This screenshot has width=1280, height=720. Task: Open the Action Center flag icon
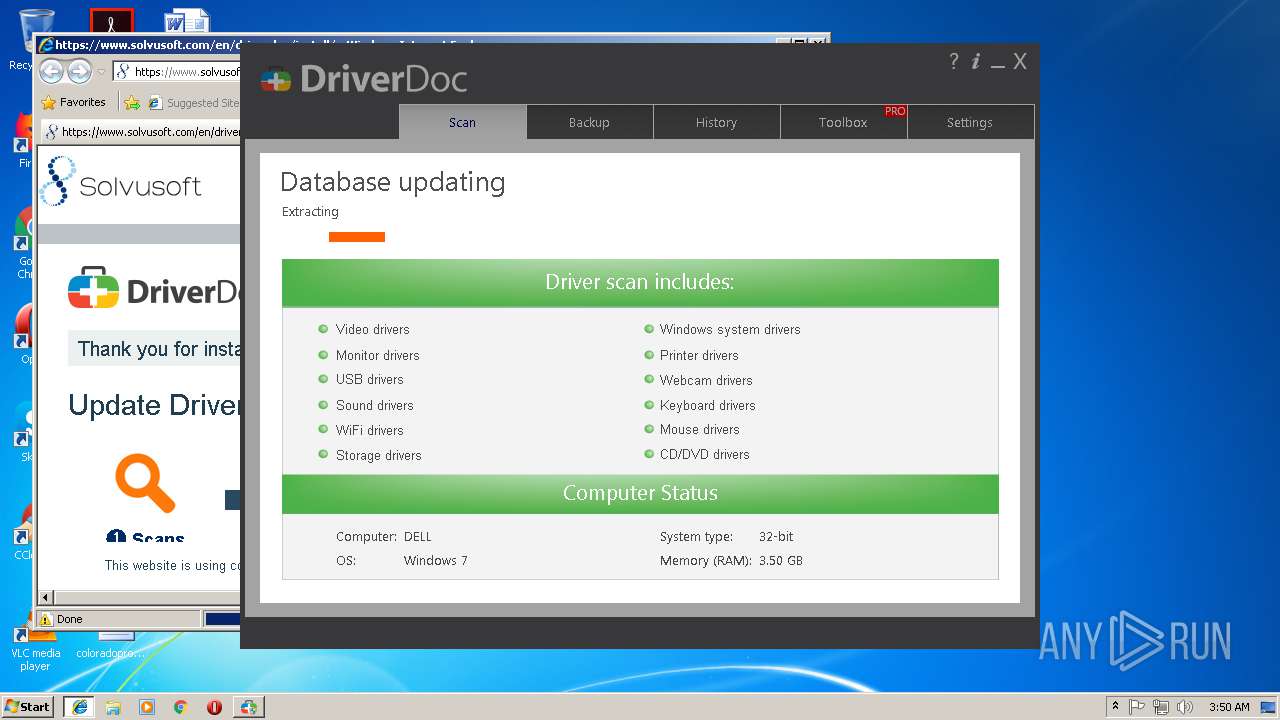[1137, 707]
